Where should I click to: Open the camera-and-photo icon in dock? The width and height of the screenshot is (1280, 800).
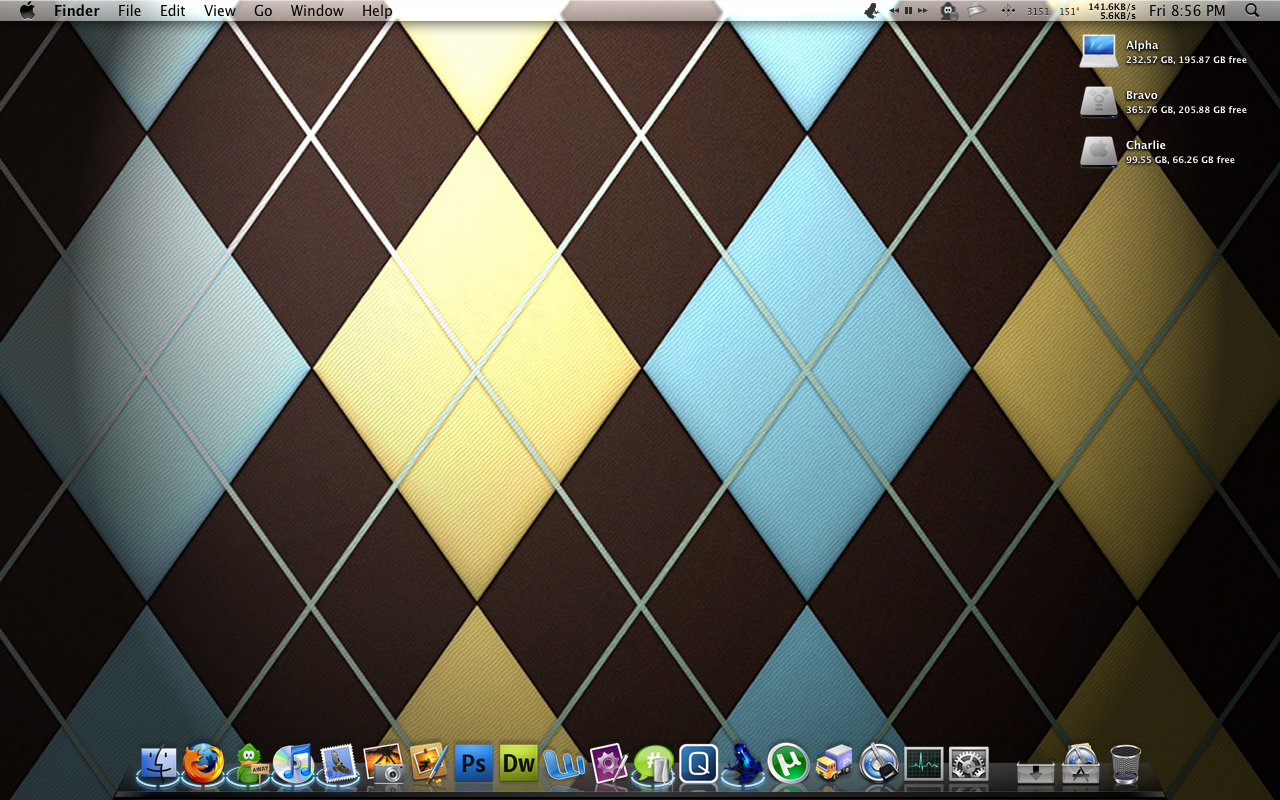[384, 764]
